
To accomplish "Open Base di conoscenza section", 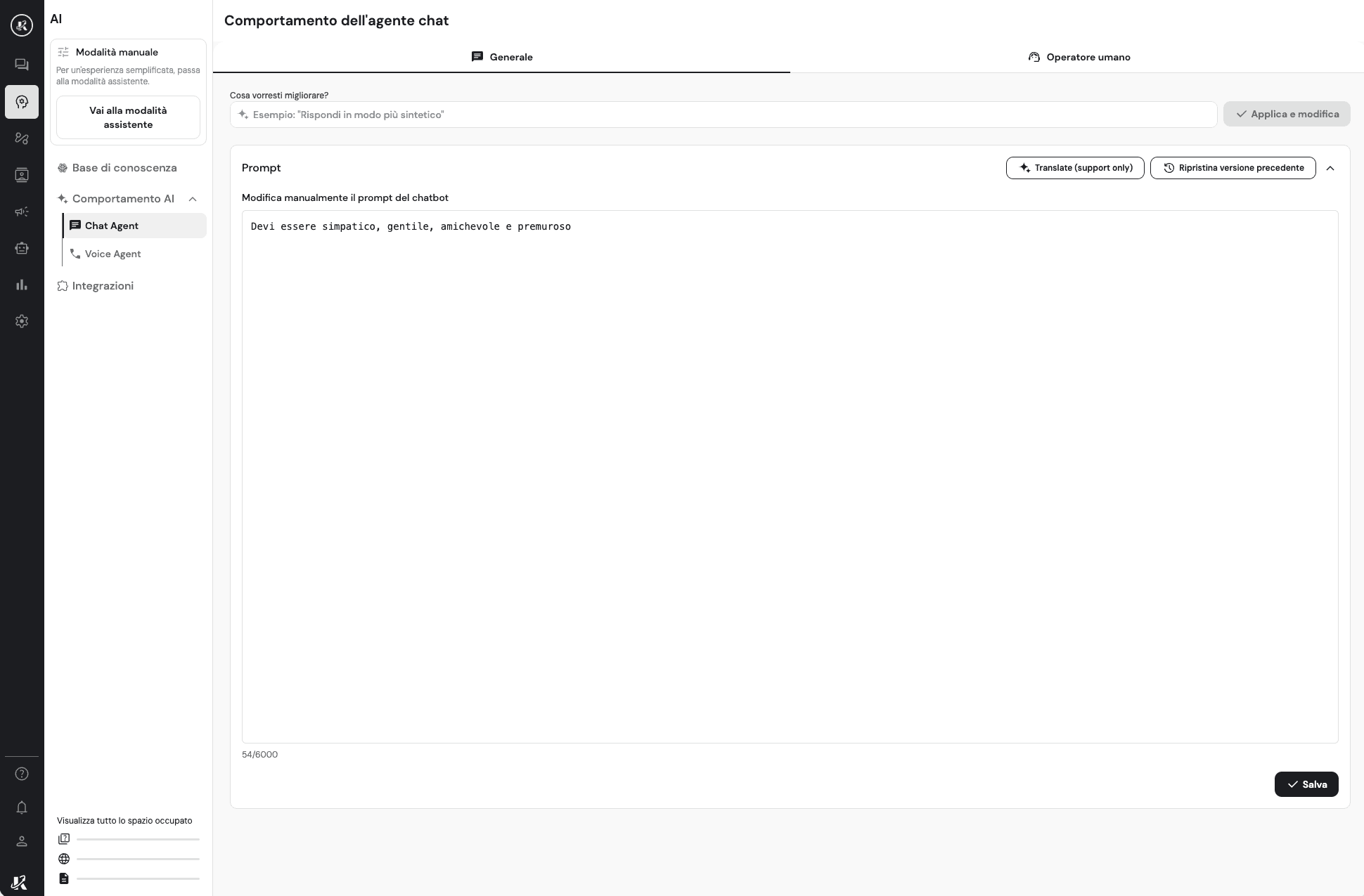I will [x=124, y=168].
